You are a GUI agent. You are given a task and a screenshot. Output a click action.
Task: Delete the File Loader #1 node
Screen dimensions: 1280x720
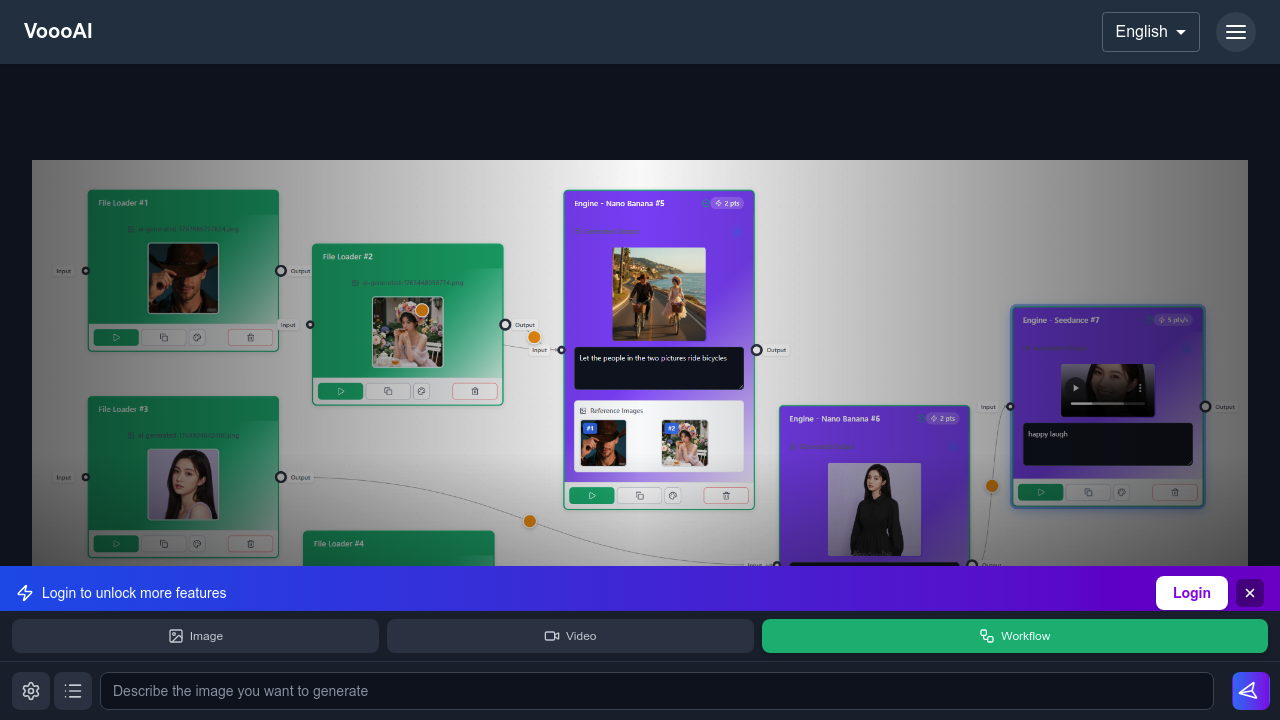tap(250, 337)
